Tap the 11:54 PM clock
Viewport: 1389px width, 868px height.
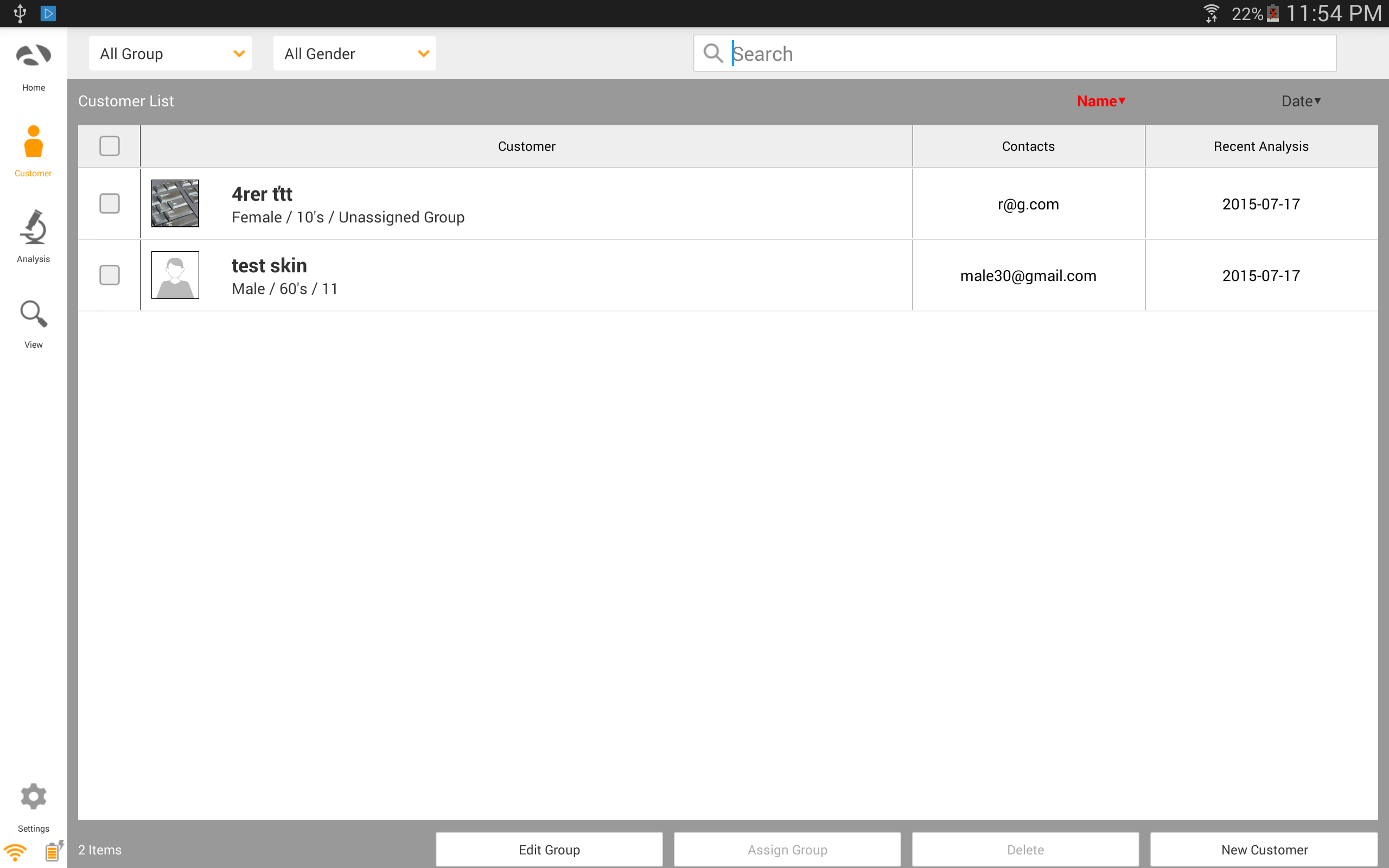[1333, 13]
